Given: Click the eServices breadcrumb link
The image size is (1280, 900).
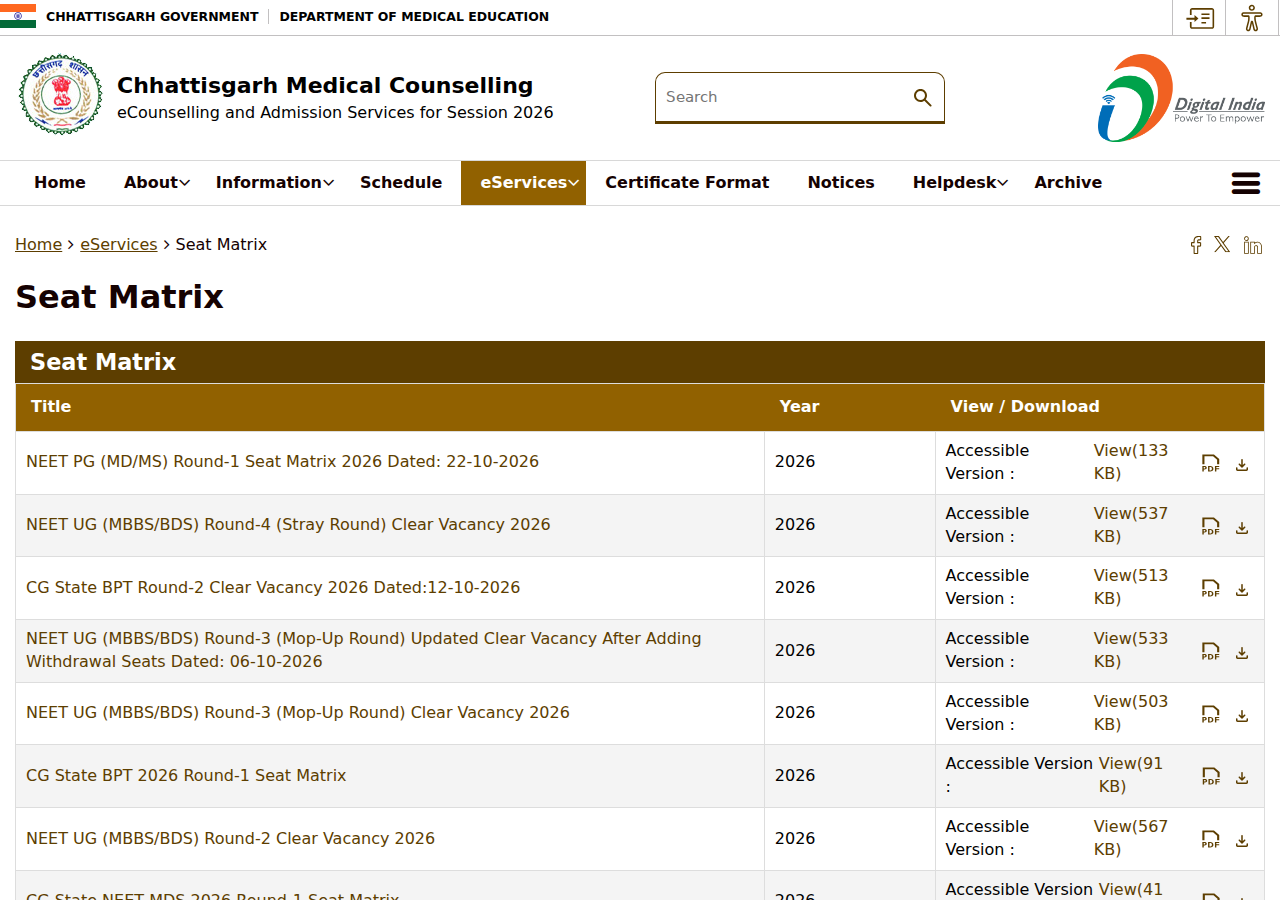Looking at the screenshot, I should (119, 245).
